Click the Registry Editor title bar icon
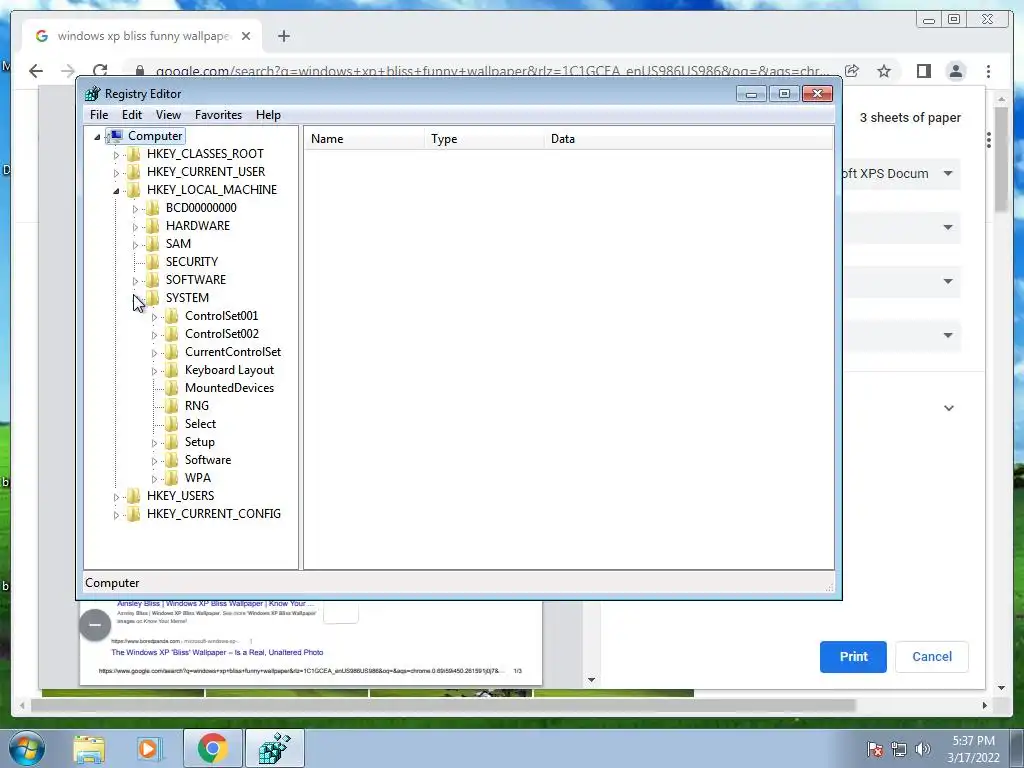1024x768 pixels. (93, 94)
